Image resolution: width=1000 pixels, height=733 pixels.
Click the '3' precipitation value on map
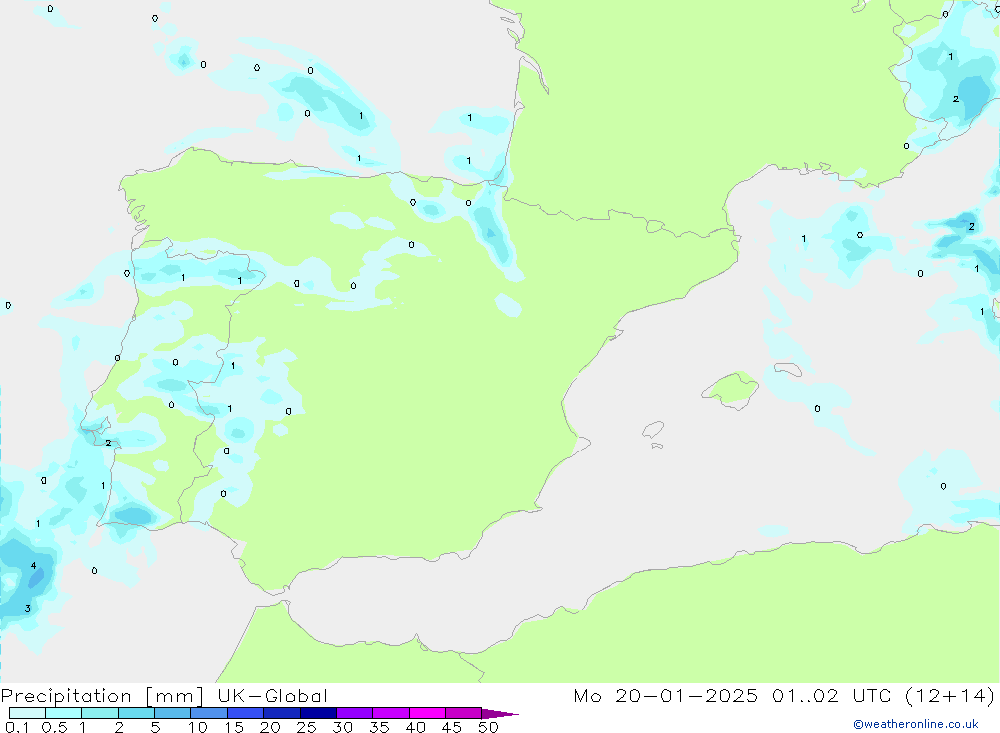[x=27, y=609]
